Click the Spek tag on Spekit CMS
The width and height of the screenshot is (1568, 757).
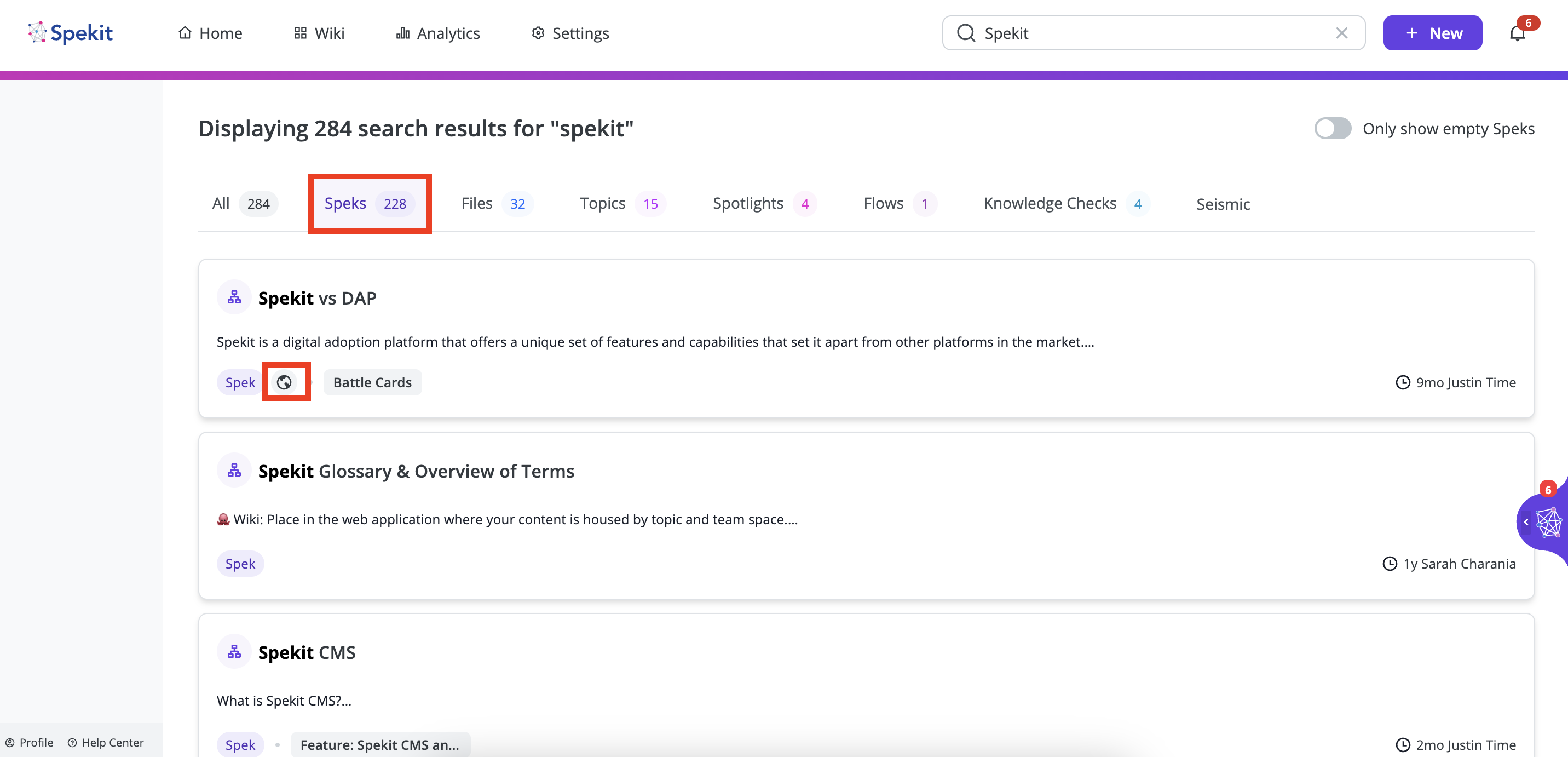(240, 745)
